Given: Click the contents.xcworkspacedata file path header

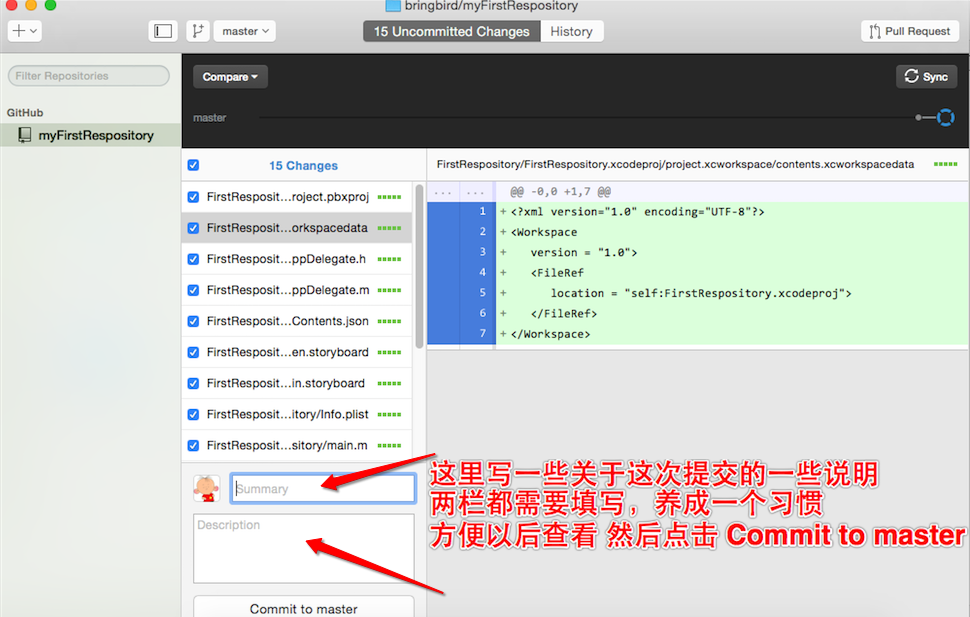Looking at the screenshot, I should [676, 164].
